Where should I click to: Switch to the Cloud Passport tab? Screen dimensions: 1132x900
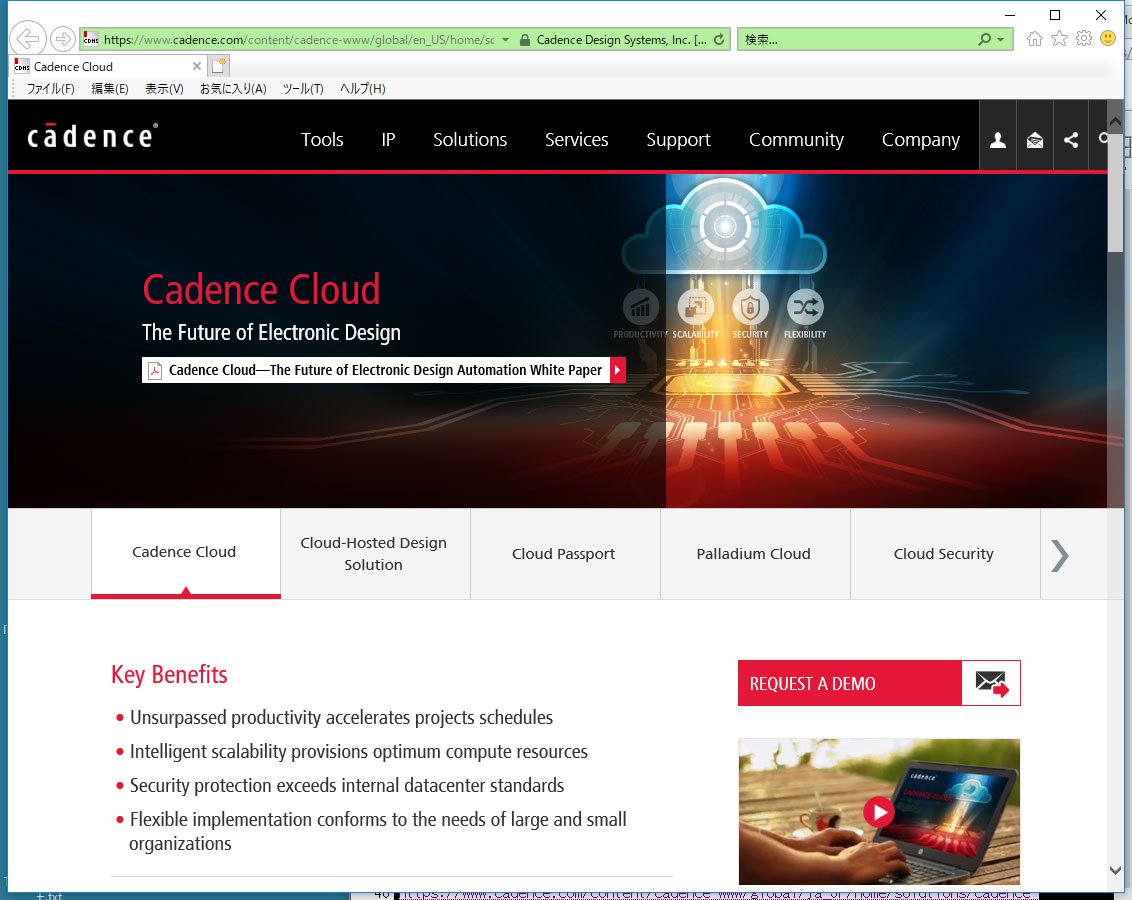[x=565, y=554]
